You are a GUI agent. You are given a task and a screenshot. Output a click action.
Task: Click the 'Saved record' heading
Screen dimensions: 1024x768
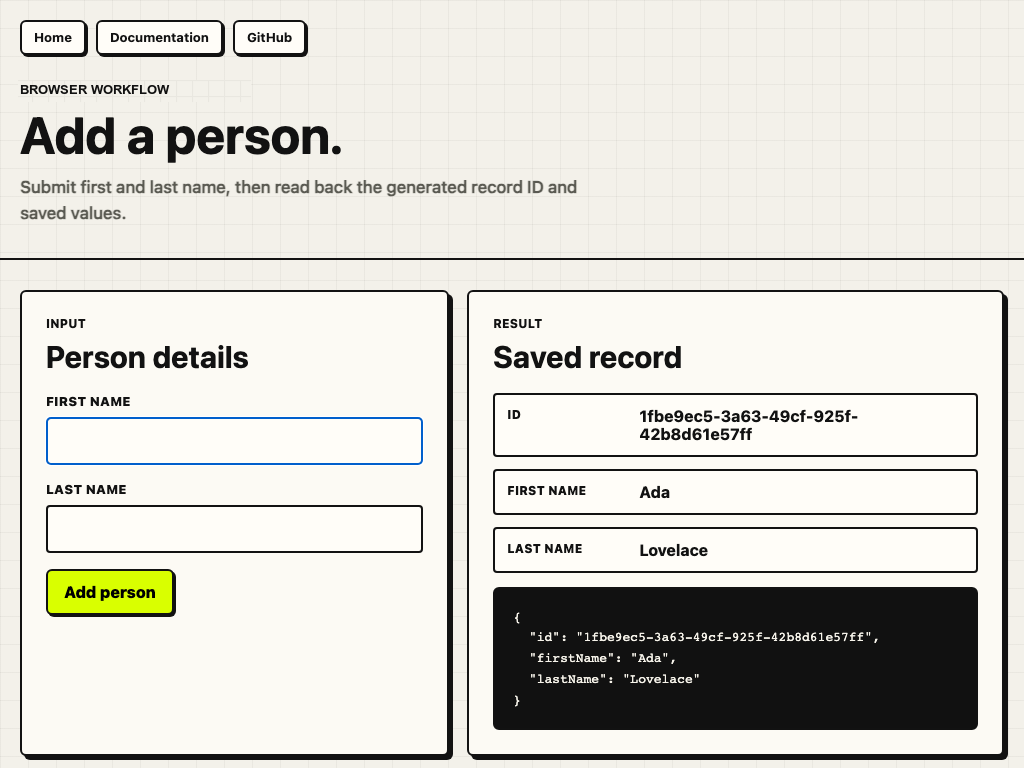pos(587,358)
